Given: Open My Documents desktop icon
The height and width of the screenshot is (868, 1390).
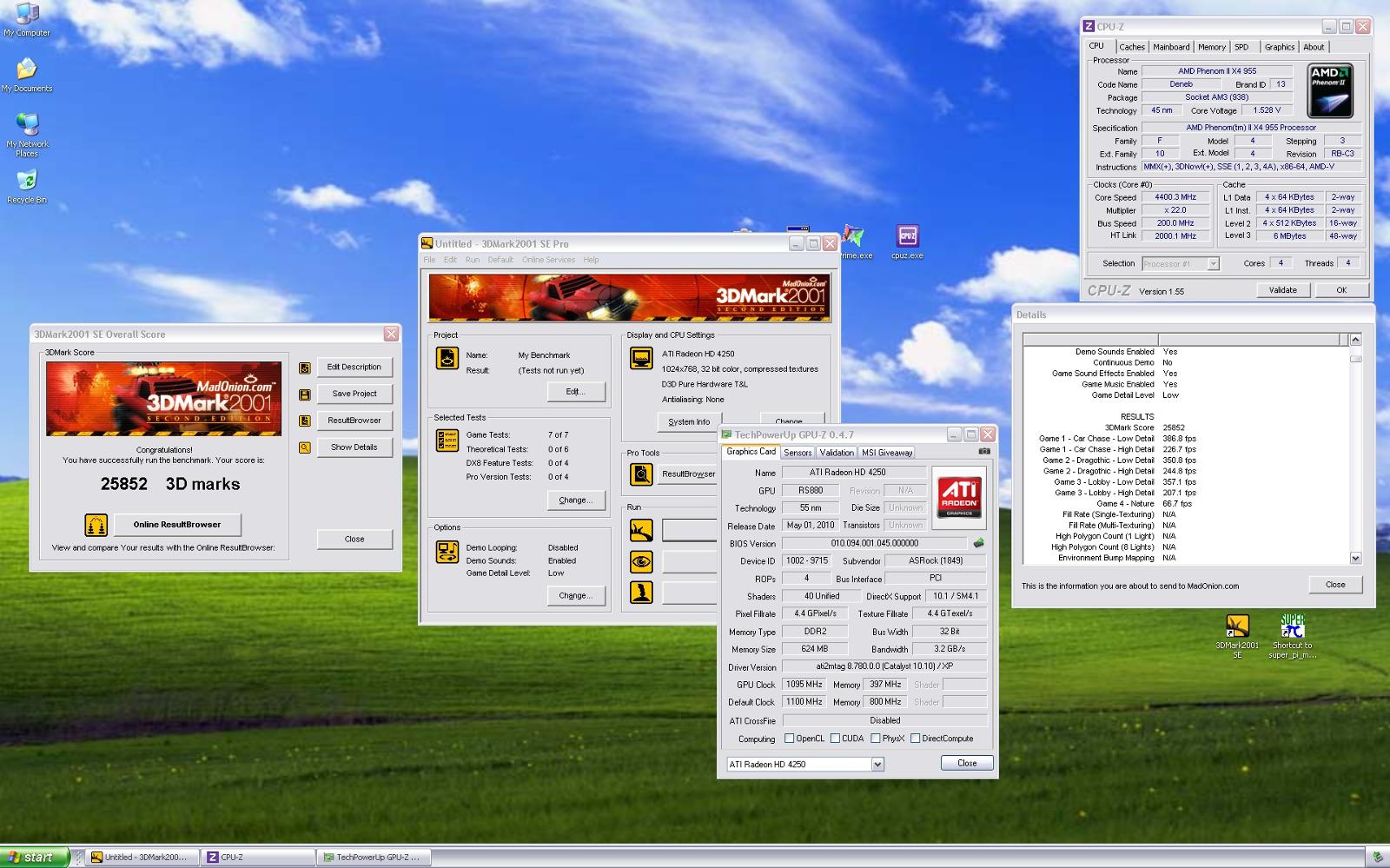Looking at the screenshot, I should (27, 75).
